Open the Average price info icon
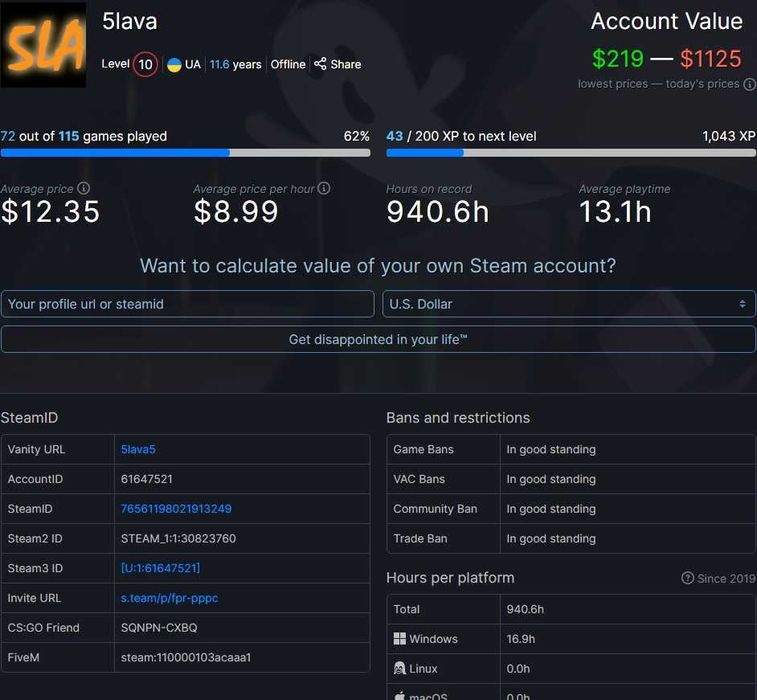This screenshot has width=757, height=700. pos(84,188)
